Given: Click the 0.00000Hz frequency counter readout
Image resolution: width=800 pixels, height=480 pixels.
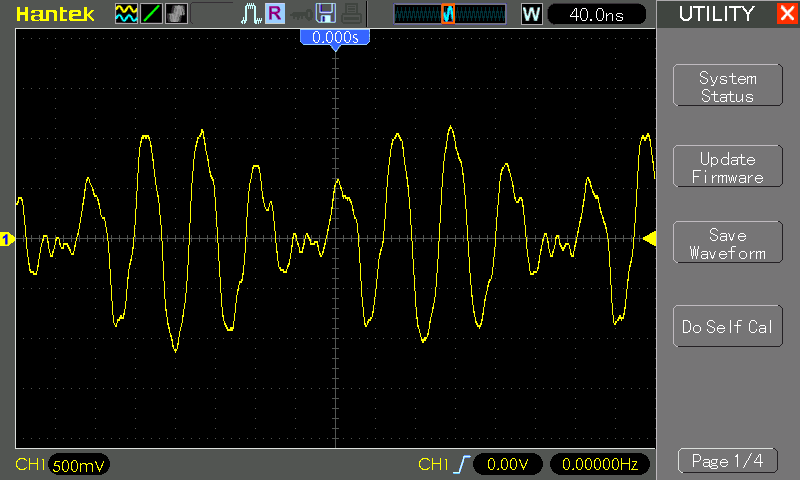Looking at the screenshot, I should (600, 464).
